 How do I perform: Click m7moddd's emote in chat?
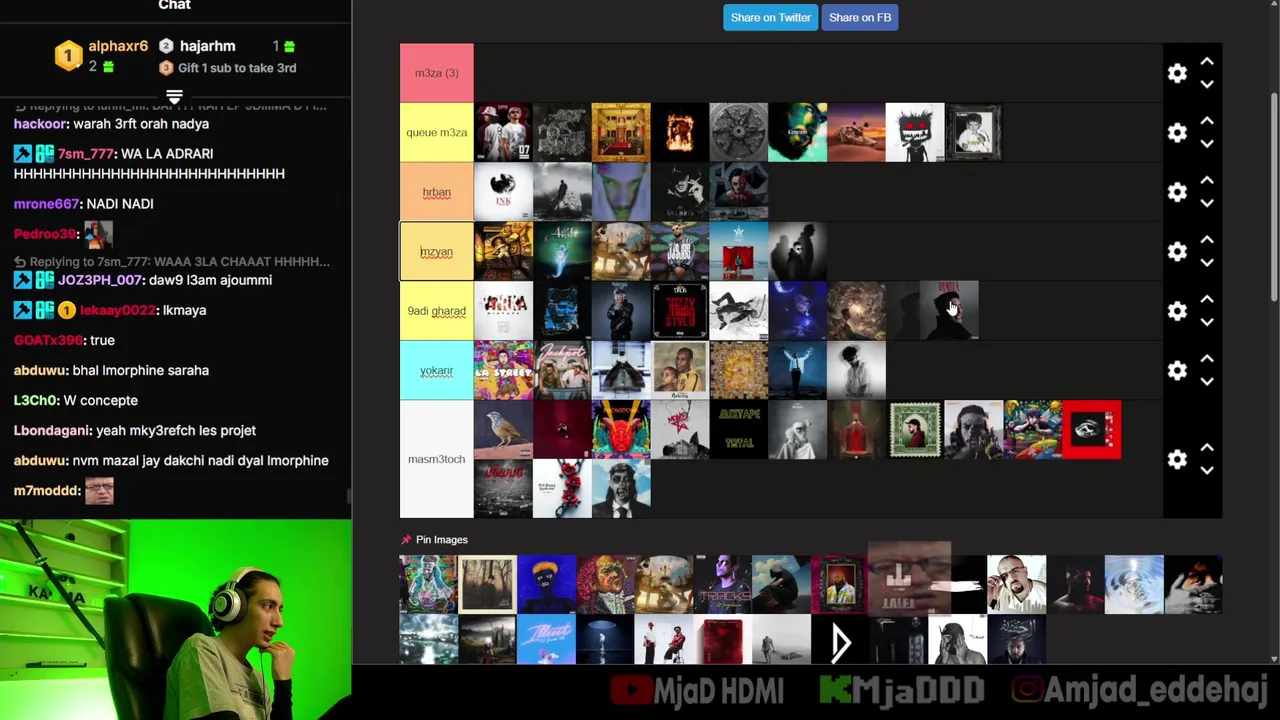[99, 491]
